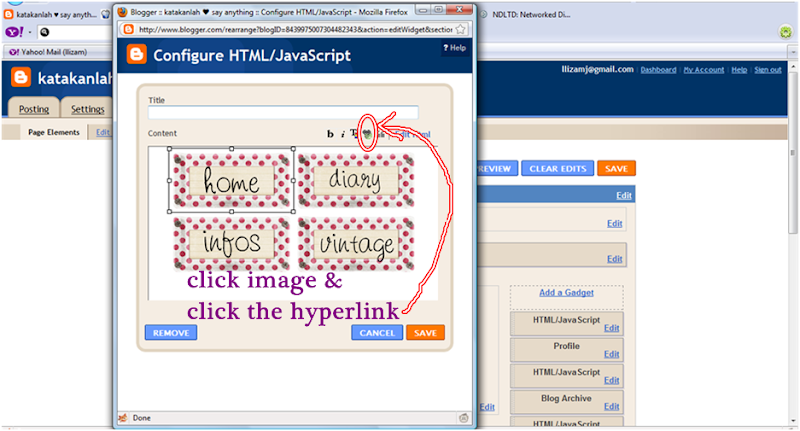
Task: Click the REMOVE button
Action: click(171, 333)
